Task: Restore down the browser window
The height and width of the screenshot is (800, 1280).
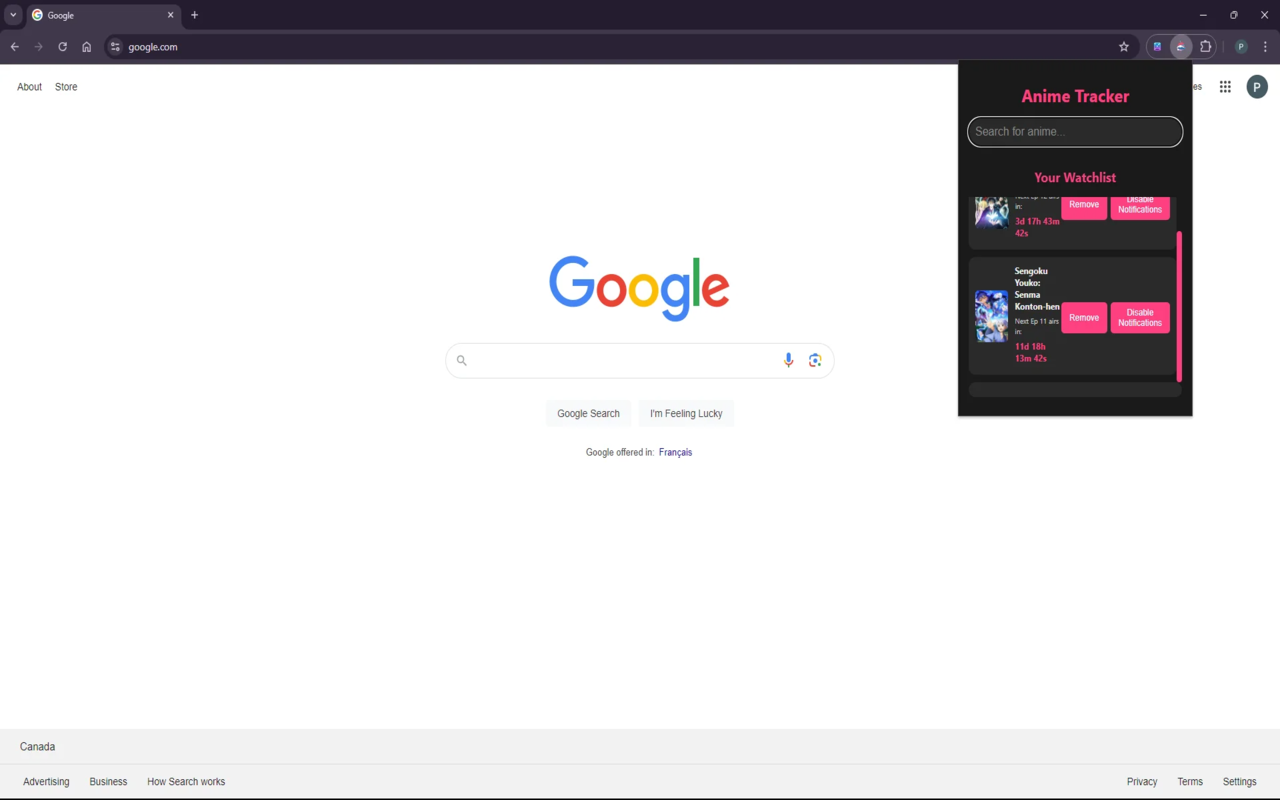Action: tap(1234, 15)
